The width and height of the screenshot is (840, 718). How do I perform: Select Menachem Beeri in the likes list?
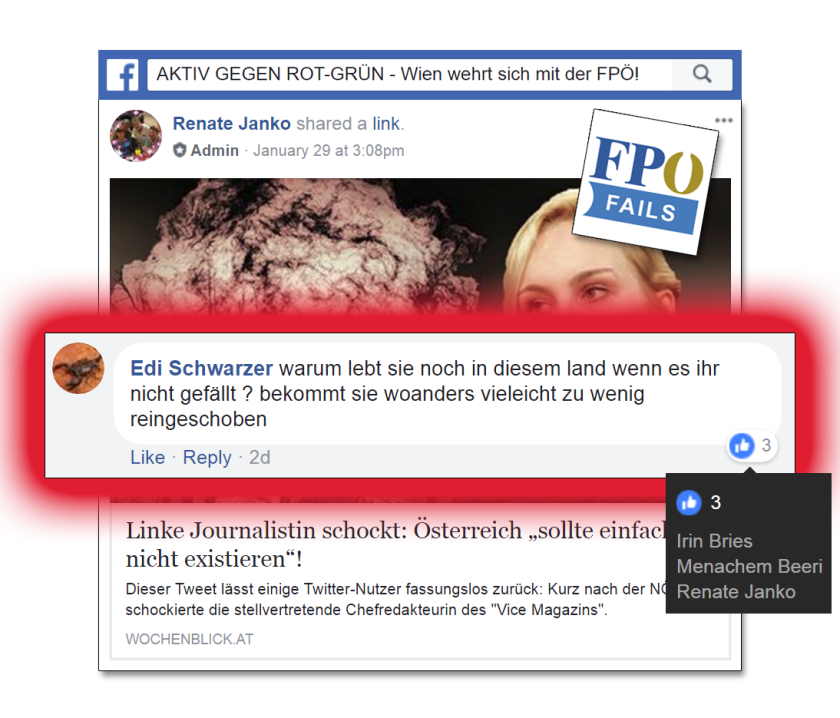tap(749, 566)
